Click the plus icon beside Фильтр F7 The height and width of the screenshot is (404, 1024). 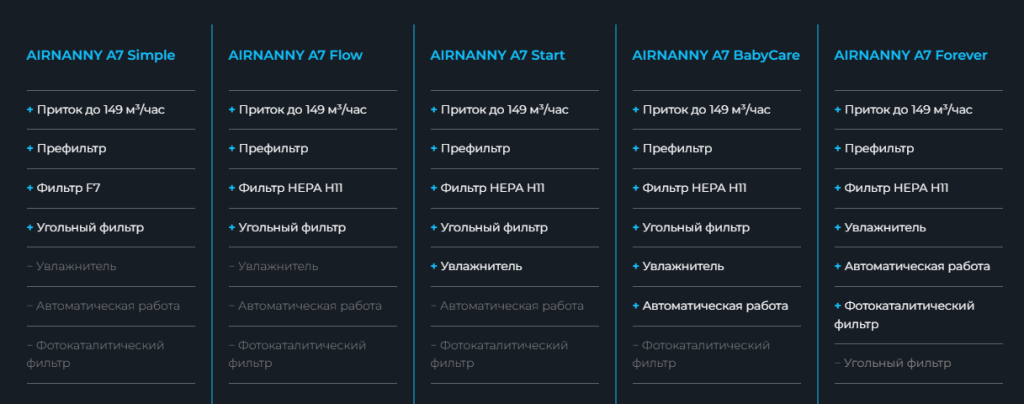(x=30, y=188)
